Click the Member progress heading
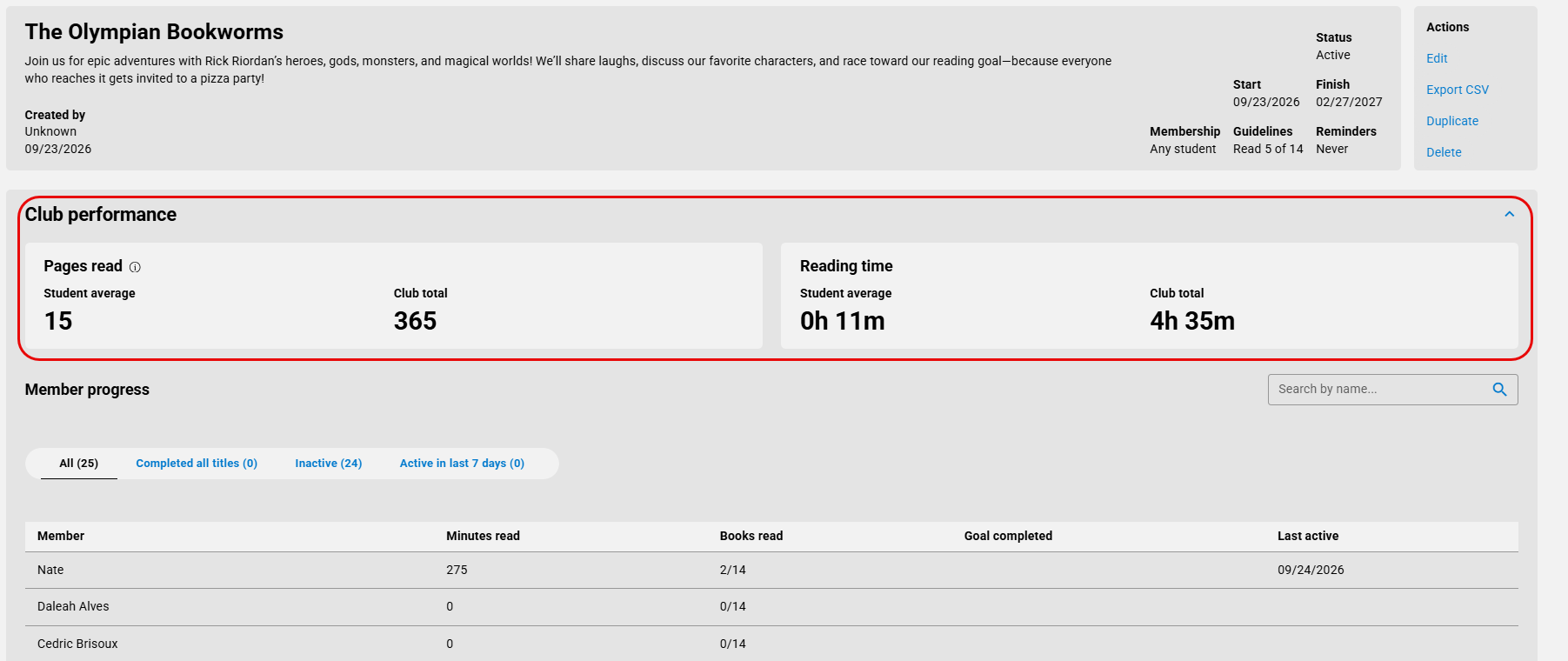The height and width of the screenshot is (661, 1568). pos(87,390)
